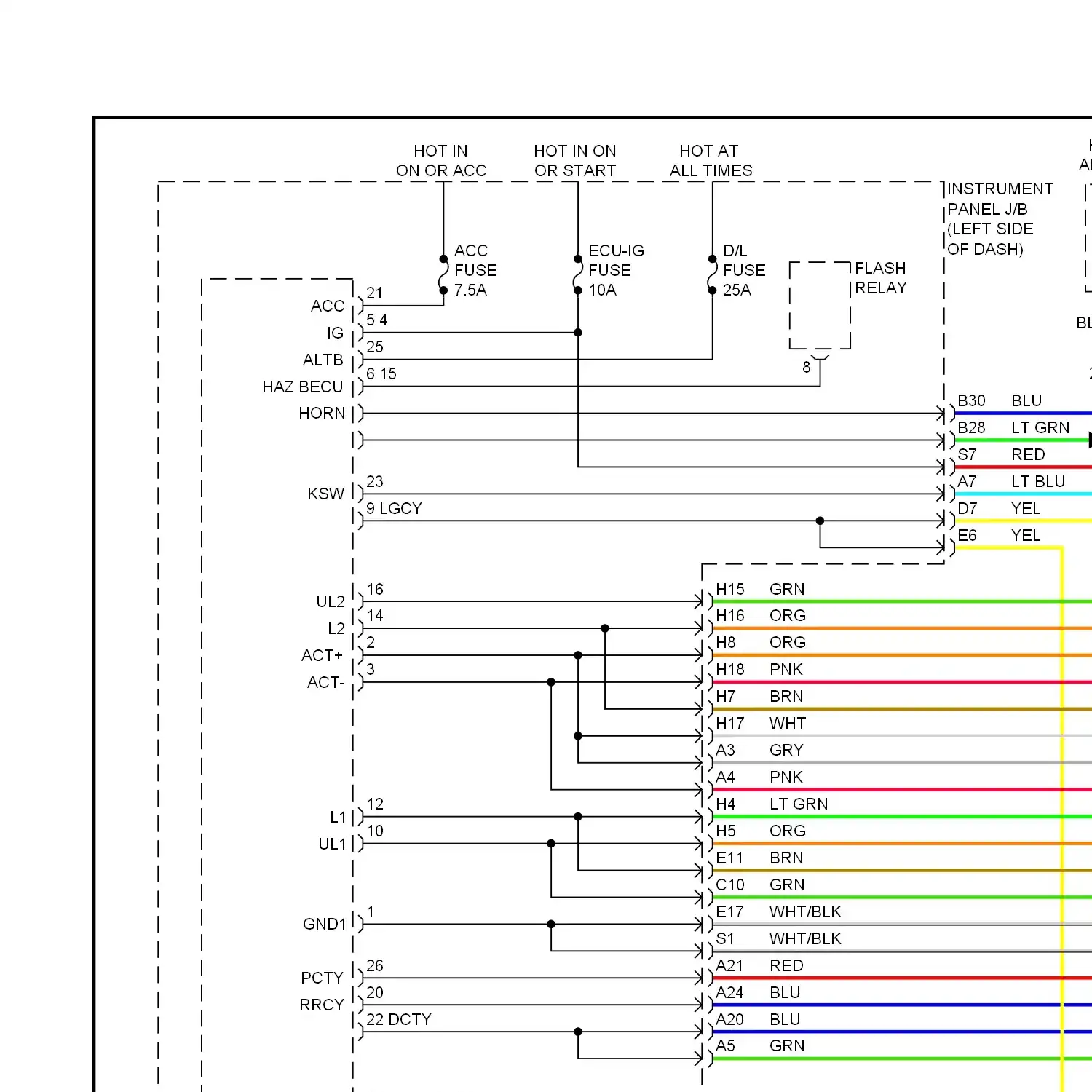Viewport: 1092px width, 1092px height.
Task: Click the "HOT AT ALL TIMES" label
Action: tap(711, 161)
